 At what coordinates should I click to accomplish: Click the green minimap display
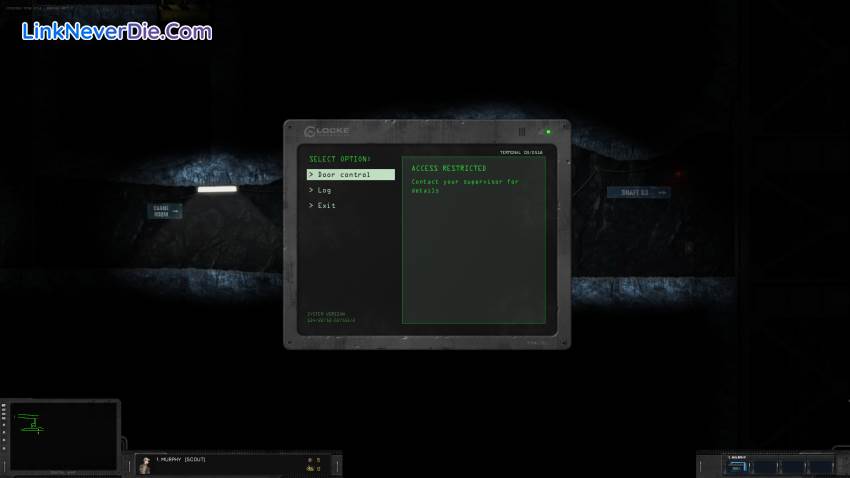tap(63, 436)
